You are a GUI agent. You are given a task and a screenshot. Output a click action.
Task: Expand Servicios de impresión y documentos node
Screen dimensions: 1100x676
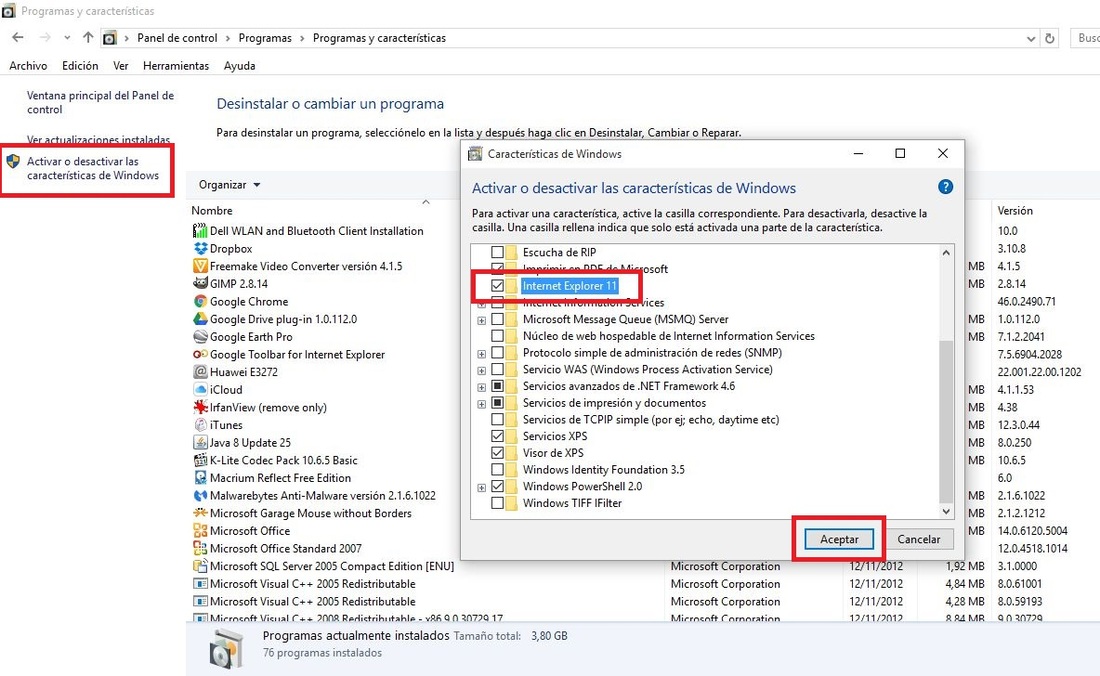point(481,405)
